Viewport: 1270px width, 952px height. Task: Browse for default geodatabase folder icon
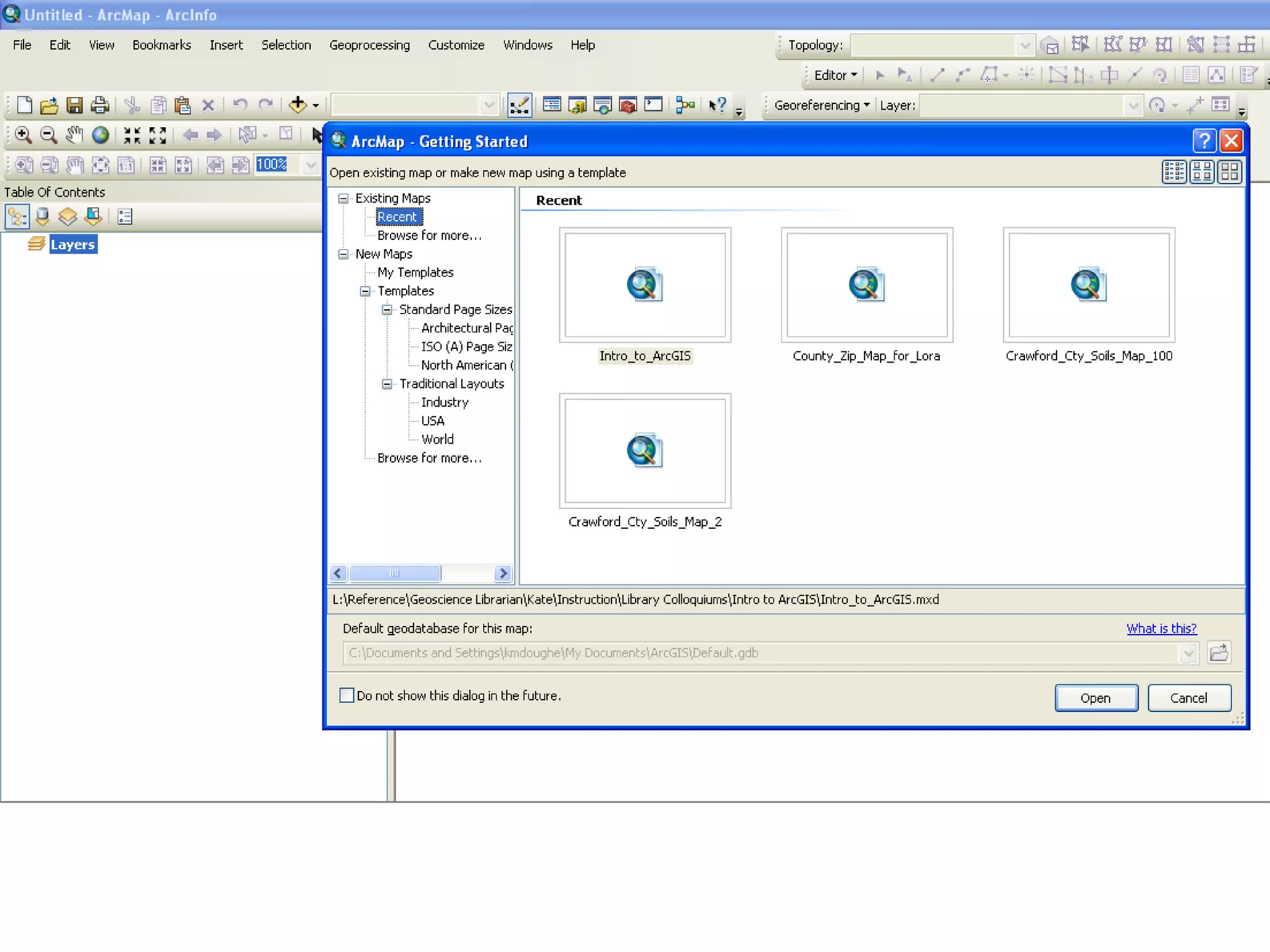tap(1219, 653)
